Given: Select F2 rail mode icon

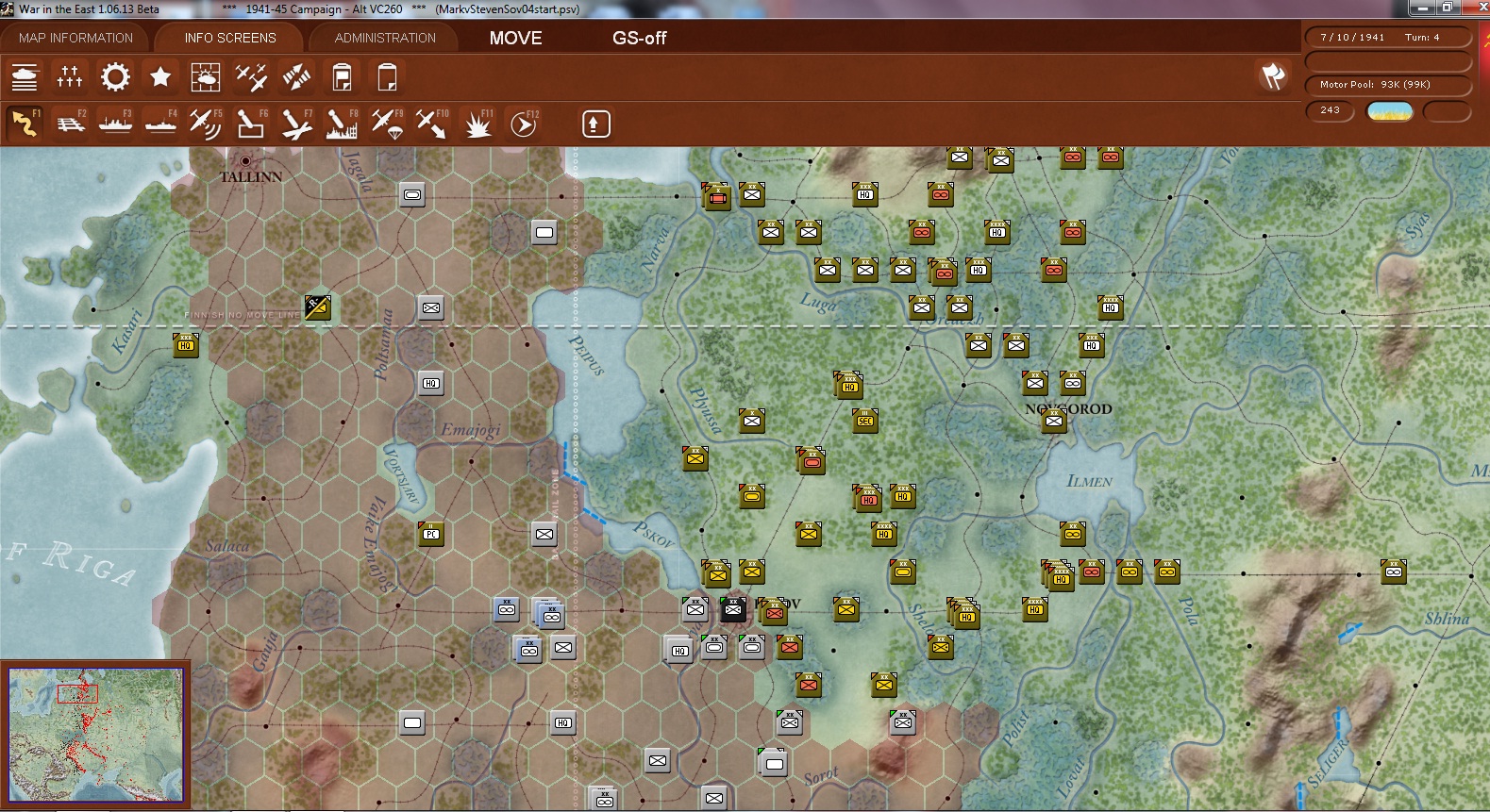Looking at the screenshot, I should tap(70, 124).
